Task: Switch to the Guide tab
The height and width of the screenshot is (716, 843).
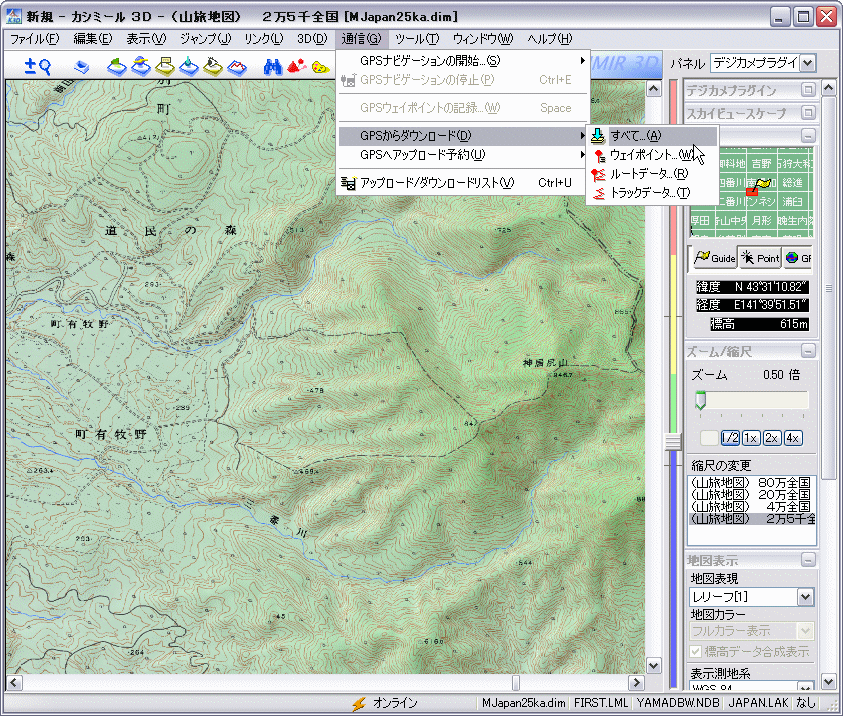Action: tap(714, 259)
